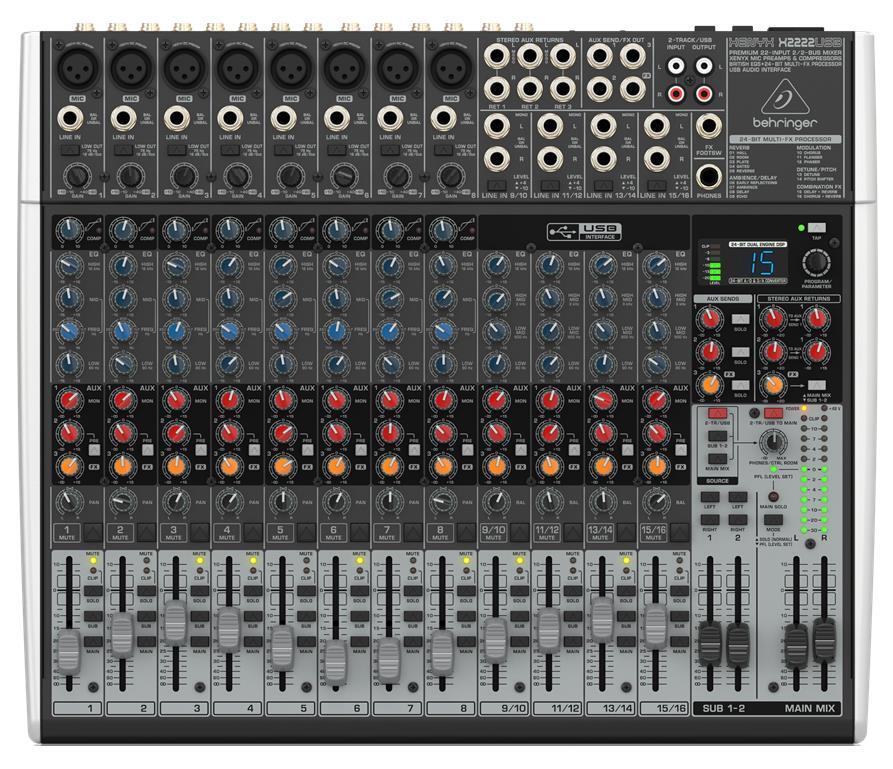Viewport: 893px width, 769px height.
Task: Click the RET 1 left aux return jack
Action: [497, 56]
